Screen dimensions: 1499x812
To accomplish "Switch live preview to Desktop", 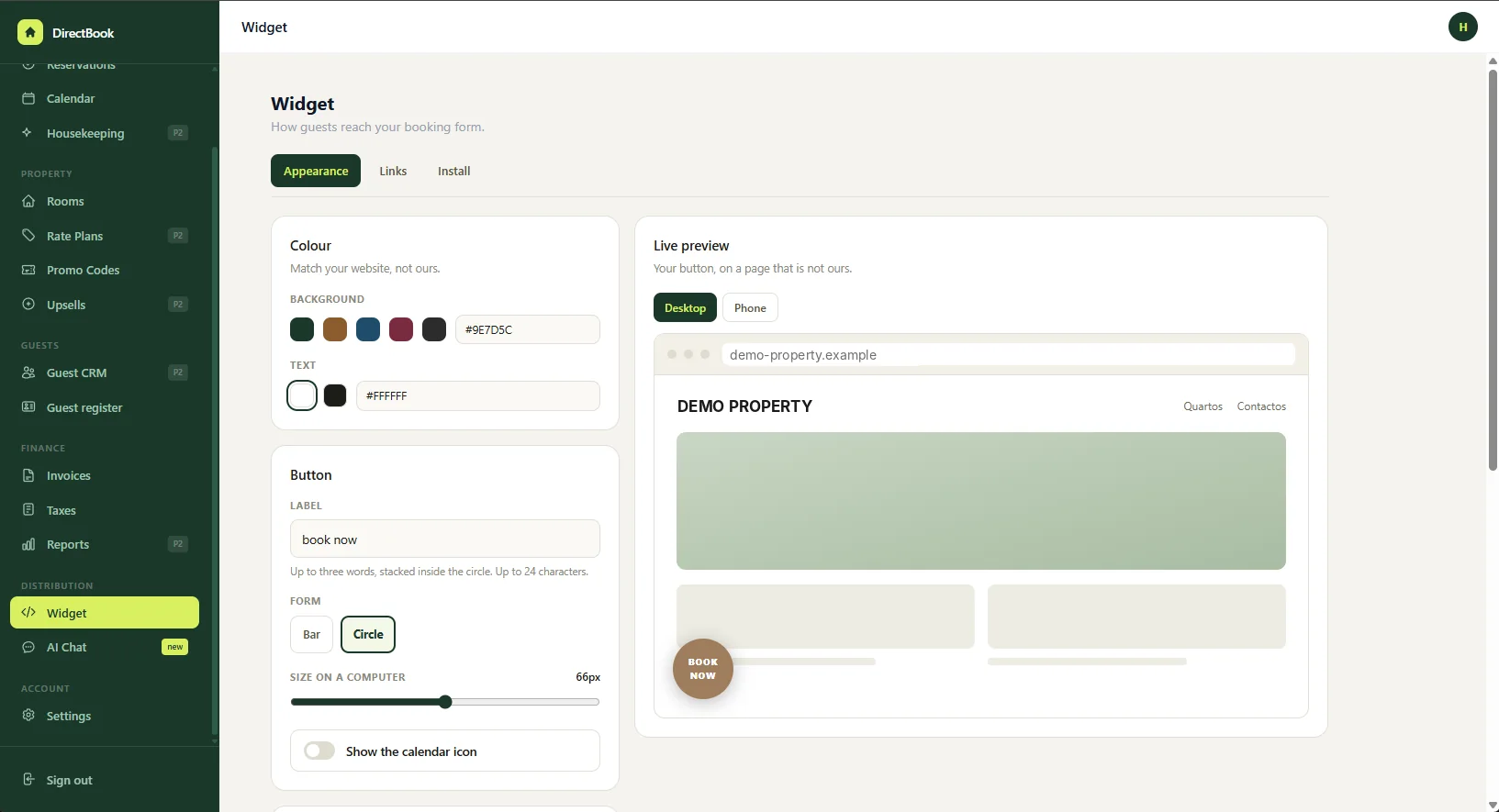I will tap(685, 307).
